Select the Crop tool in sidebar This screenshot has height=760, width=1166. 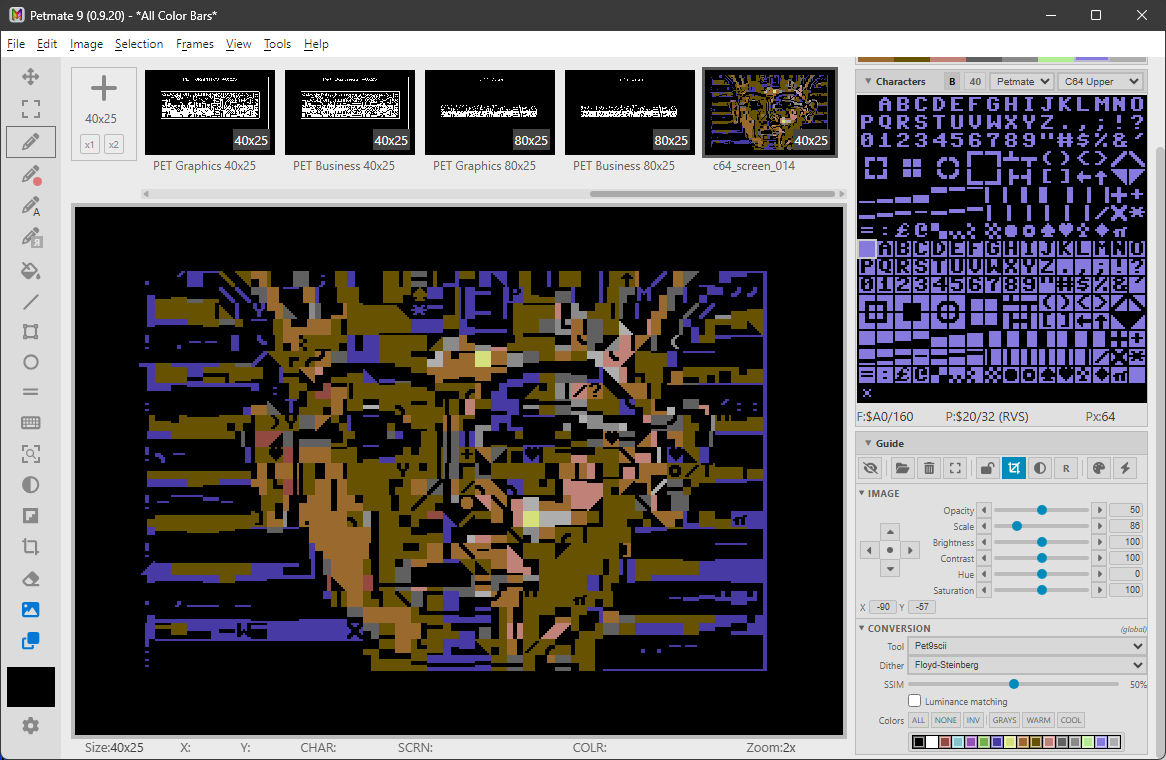(x=30, y=547)
